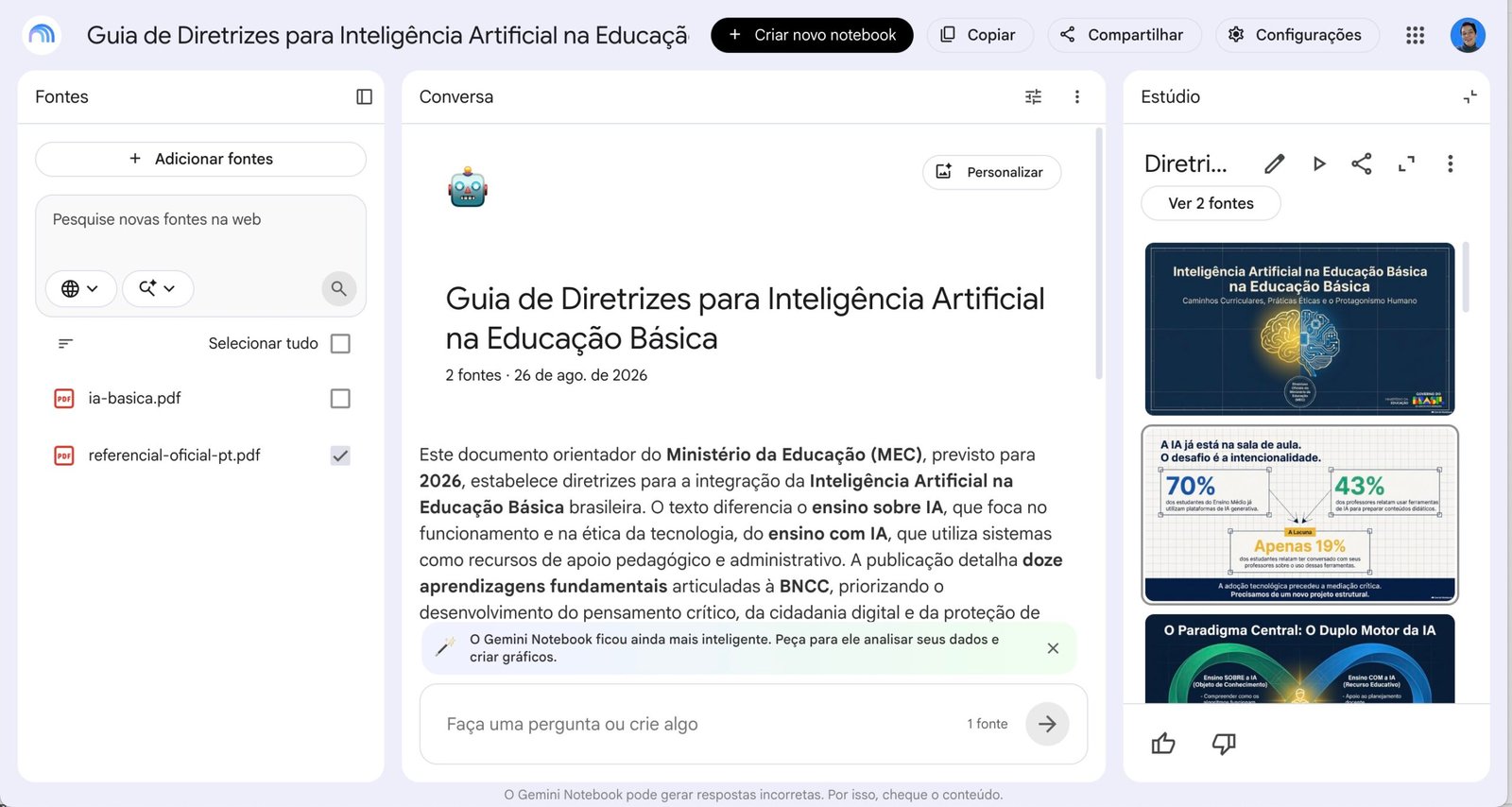This screenshot has height=807, width=1512.
Task: Click the Conversa panel heading
Action: coord(455,96)
